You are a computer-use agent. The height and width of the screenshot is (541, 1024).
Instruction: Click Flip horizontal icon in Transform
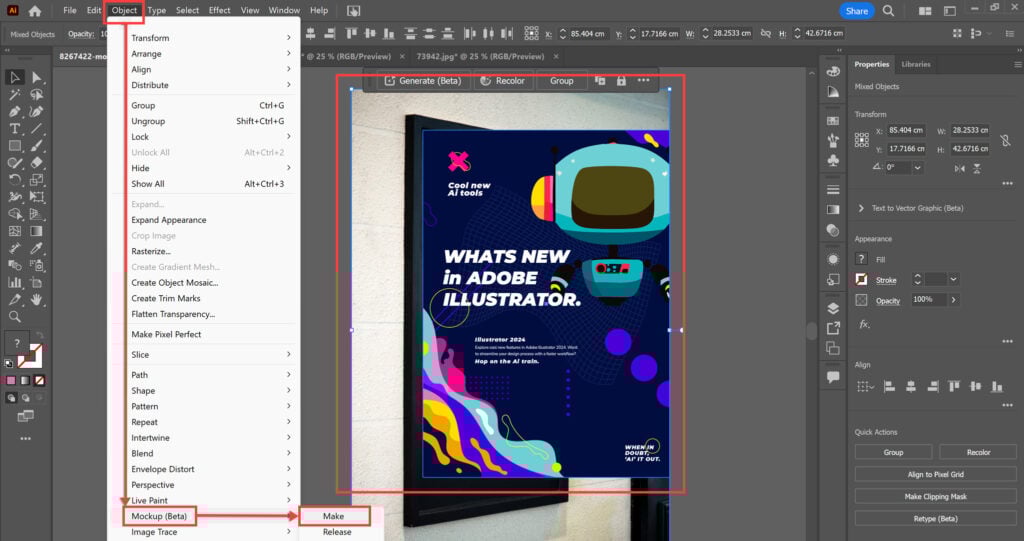tap(959, 169)
